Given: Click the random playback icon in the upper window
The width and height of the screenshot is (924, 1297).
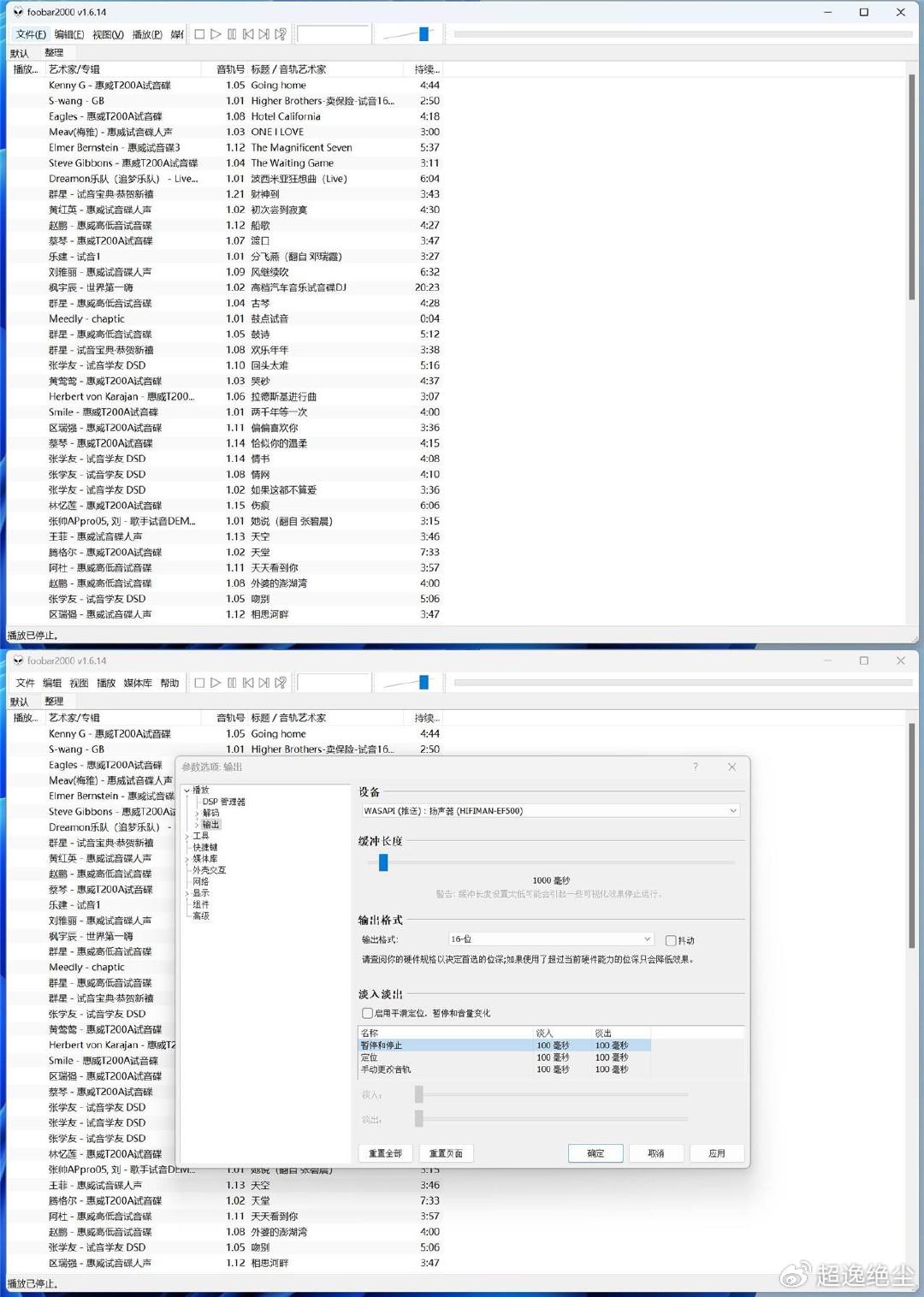Looking at the screenshot, I should click(x=281, y=34).
